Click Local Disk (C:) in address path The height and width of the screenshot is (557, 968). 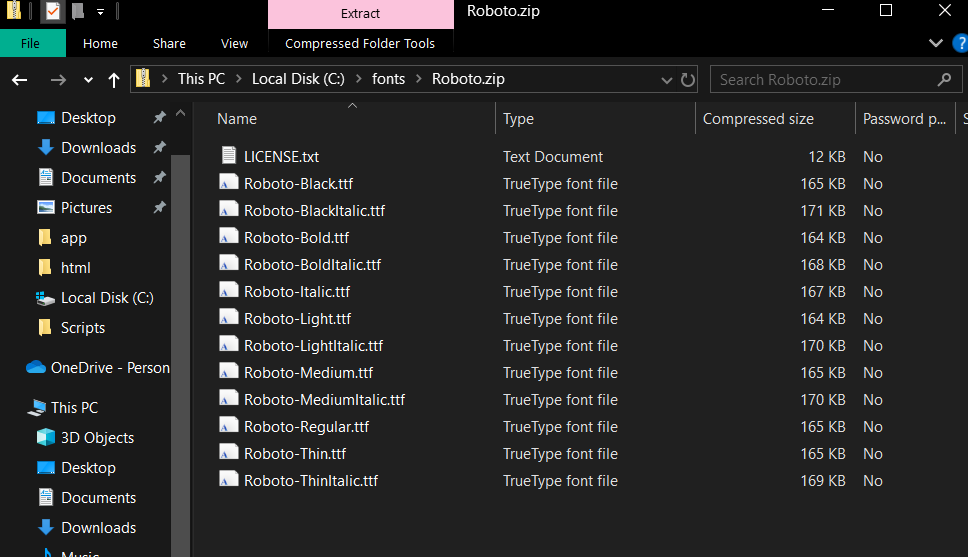click(298, 79)
